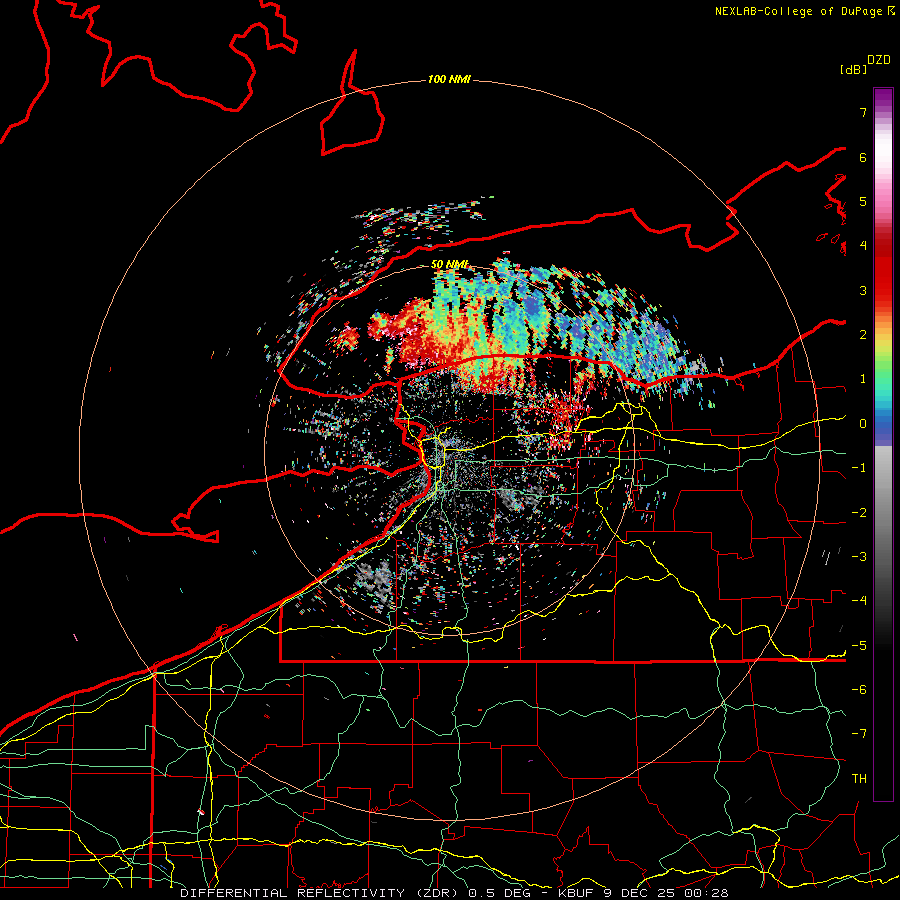Click the [dB] units label
The height and width of the screenshot is (900, 900).
point(854,69)
